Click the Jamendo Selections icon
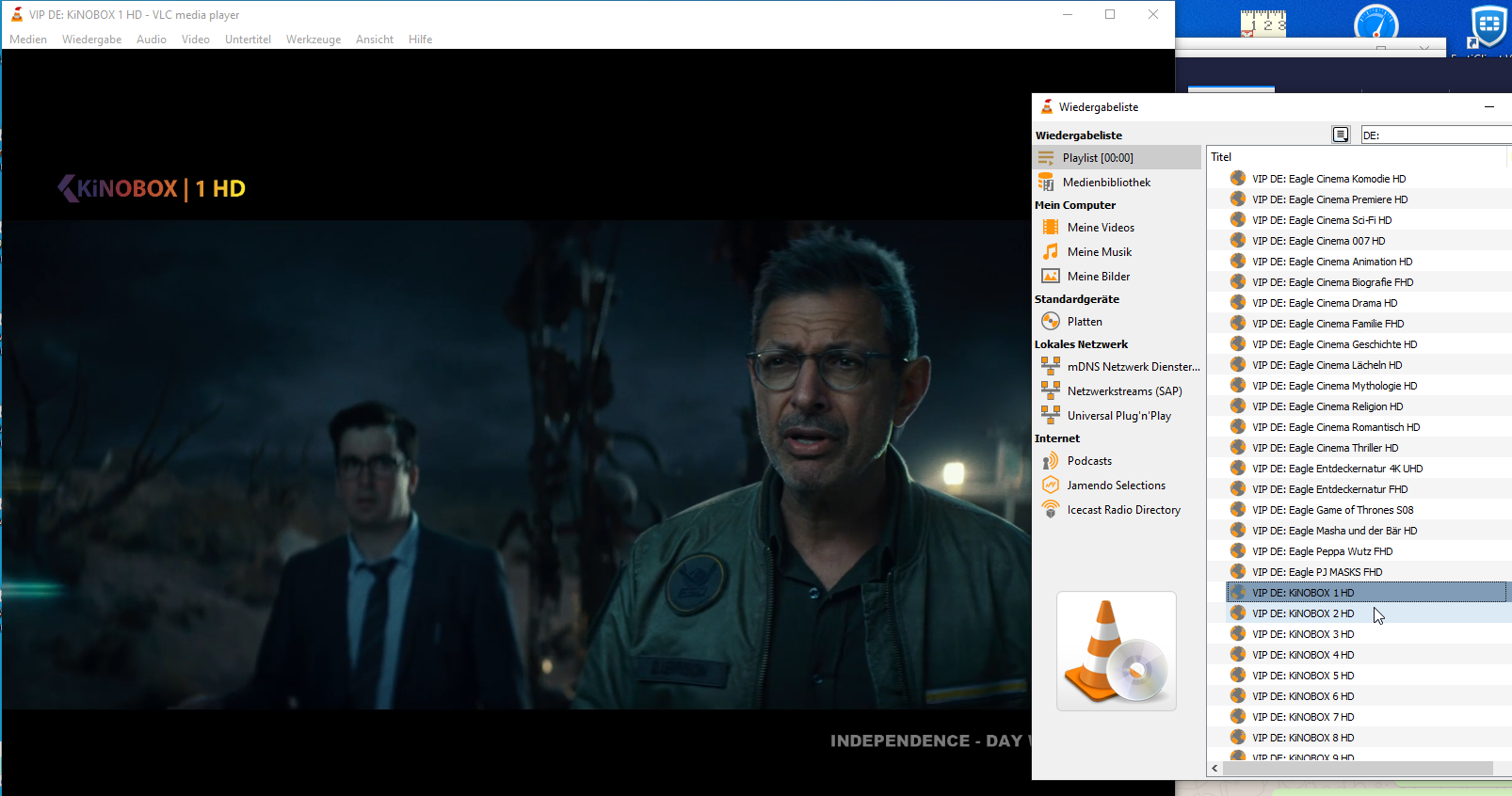This screenshot has height=796, width=1512. click(1051, 486)
